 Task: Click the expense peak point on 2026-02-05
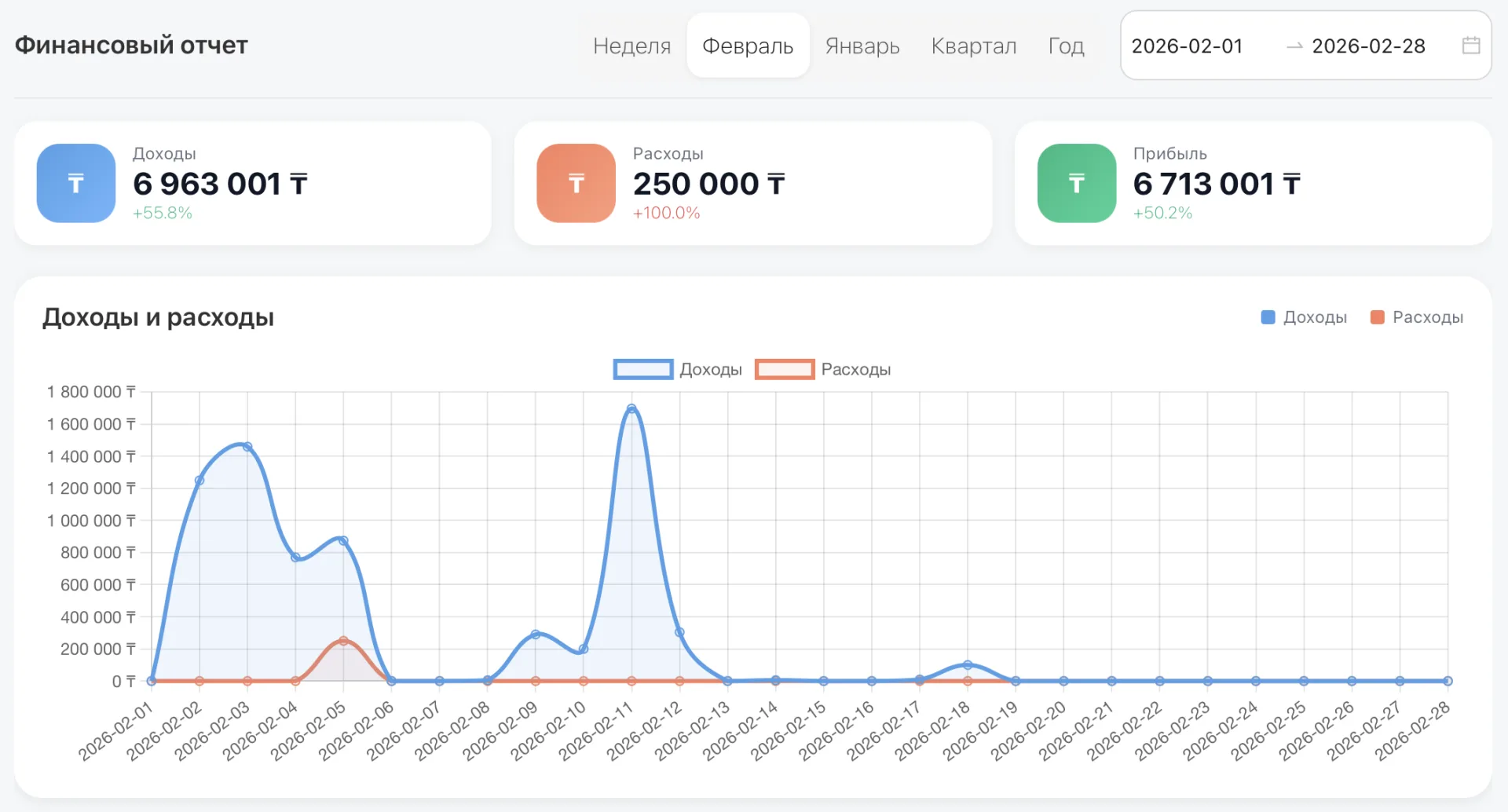coord(343,641)
